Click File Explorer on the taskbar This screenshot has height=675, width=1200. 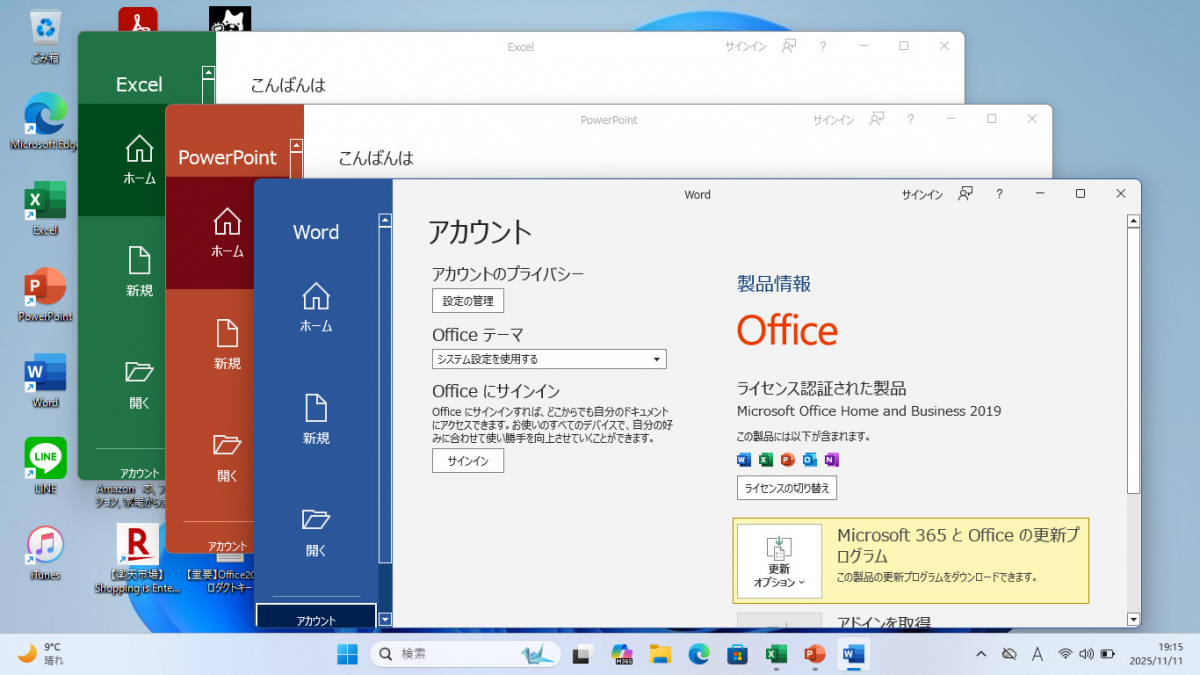pyautogui.click(x=660, y=654)
